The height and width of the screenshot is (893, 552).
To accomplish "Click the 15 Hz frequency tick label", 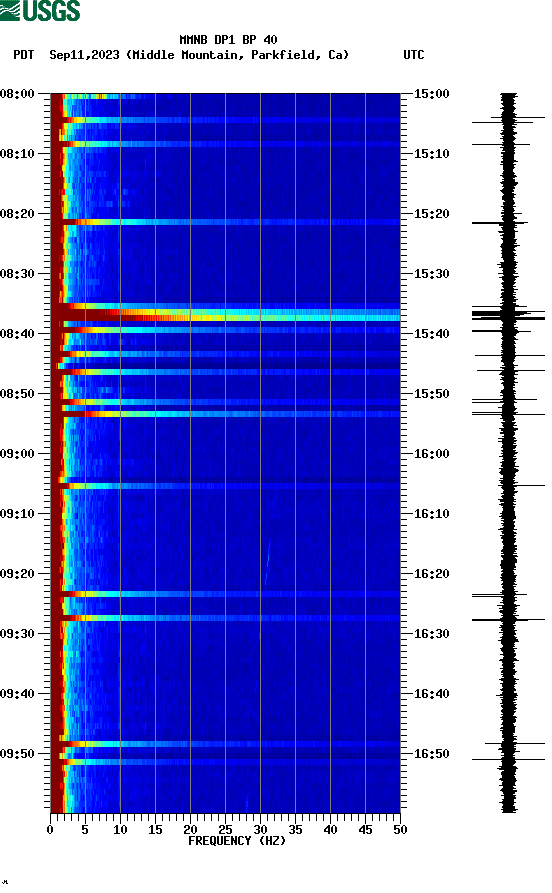I will [x=155, y=830].
